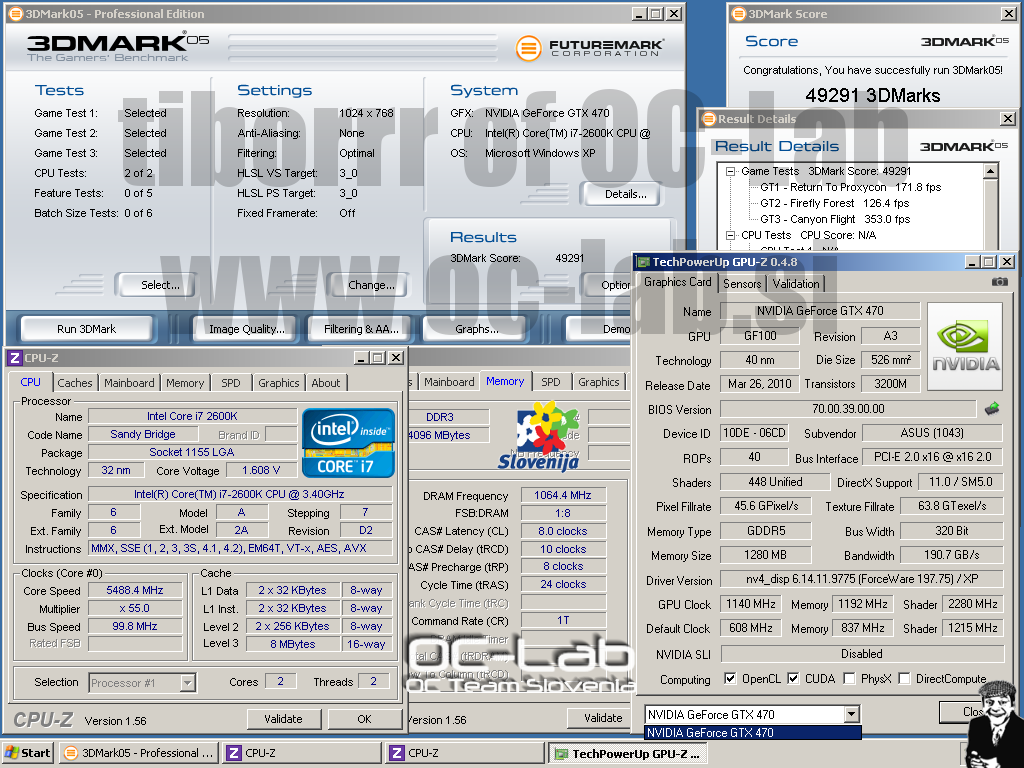Click the Core Voltage 1.608 V value
Viewport: 1024px width, 768px height.
(x=261, y=470)
